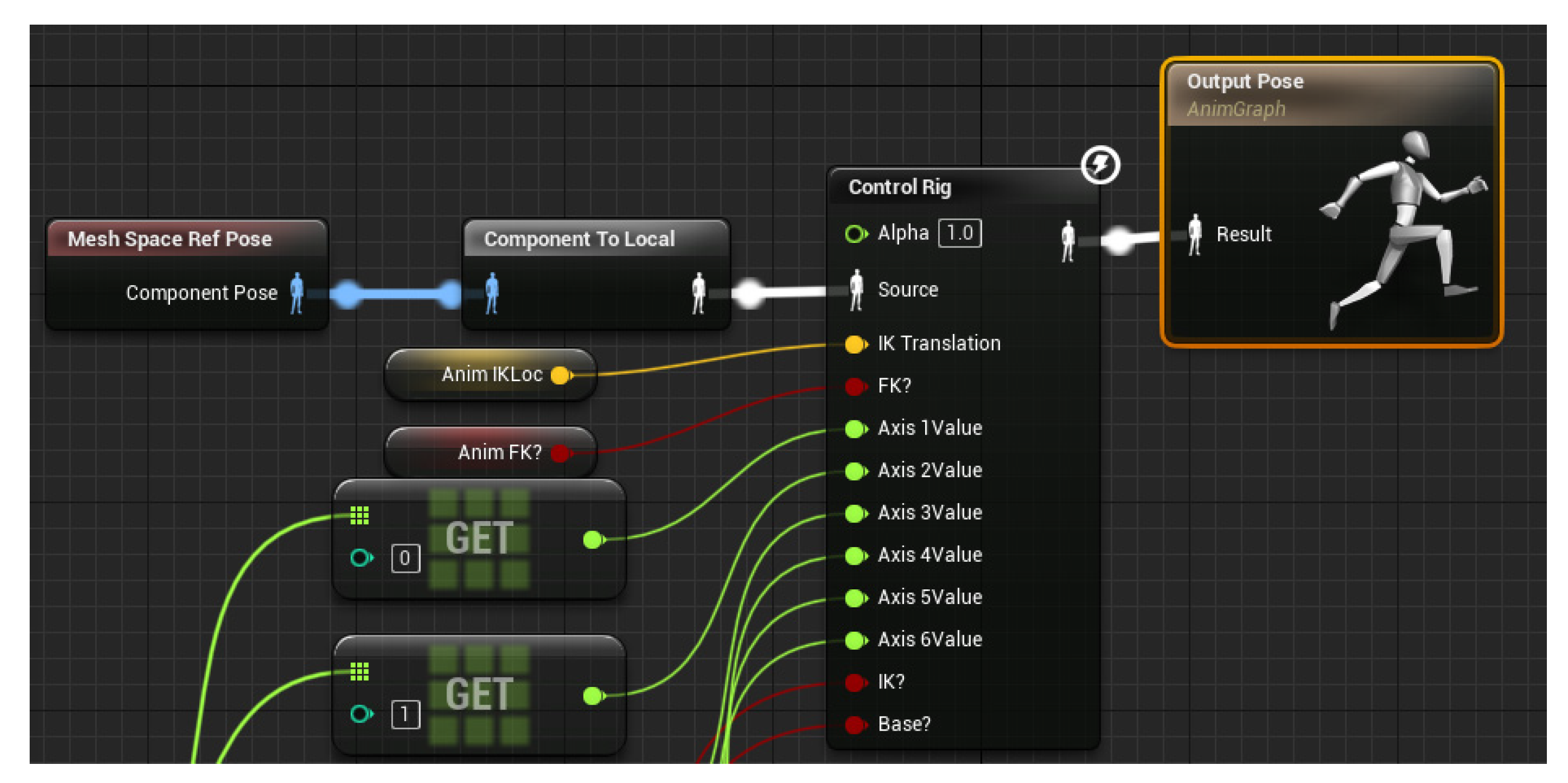Click the index field showing 1 on GET node
The width and height of the screenshot is (1568, 783).
pyautogui.click(x=405, y=714)
